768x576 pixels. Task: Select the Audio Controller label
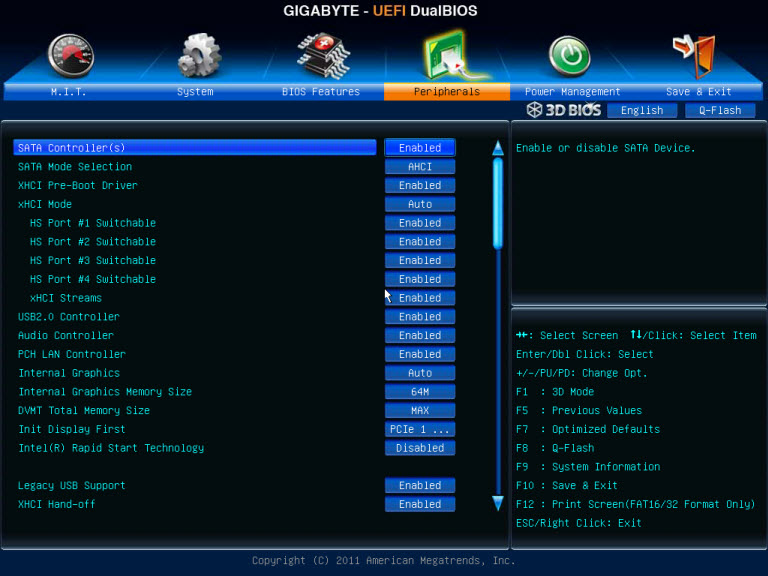tap(66, 336)
